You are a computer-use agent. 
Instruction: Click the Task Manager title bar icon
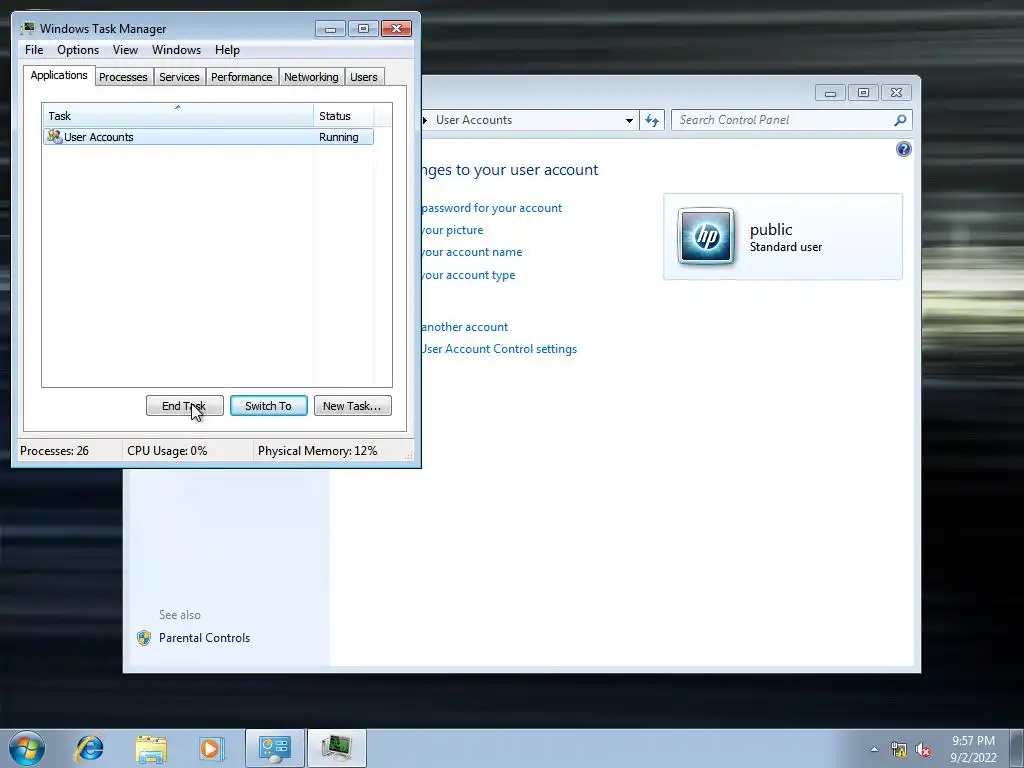pyautogui.click(x=27, y=28)
